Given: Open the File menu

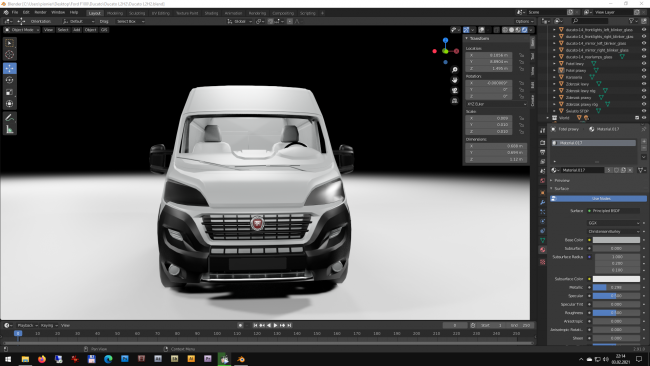Looking at the screenshot, I should pyautogui.click(x=15, y=12).
